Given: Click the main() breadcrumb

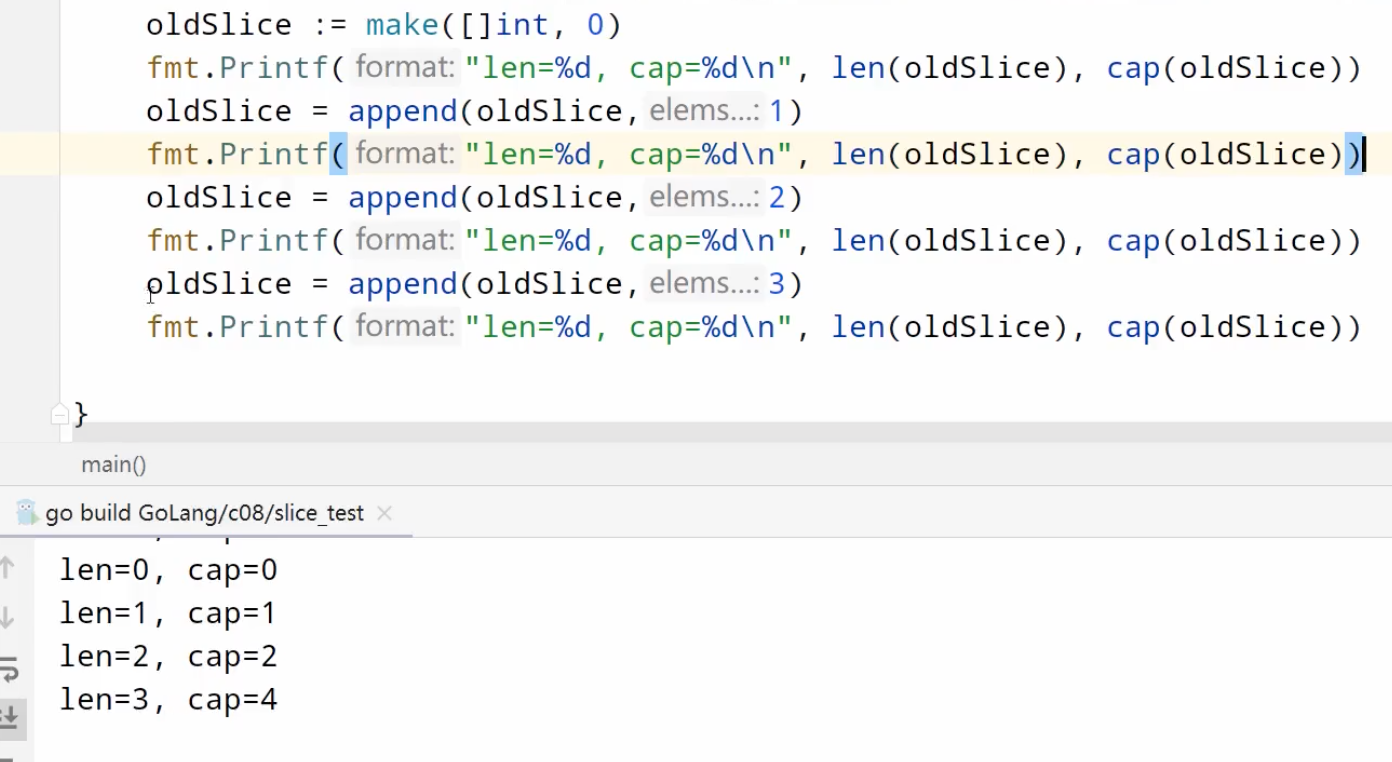Looking at the screenshot, I should pyautogui.click(x=114, y=464).
